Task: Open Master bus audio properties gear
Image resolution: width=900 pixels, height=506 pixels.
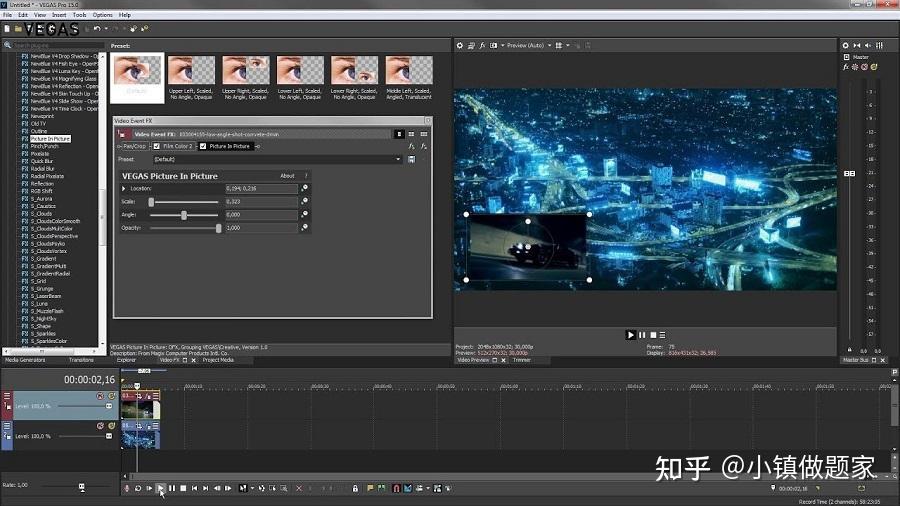Action: [845, 45]
